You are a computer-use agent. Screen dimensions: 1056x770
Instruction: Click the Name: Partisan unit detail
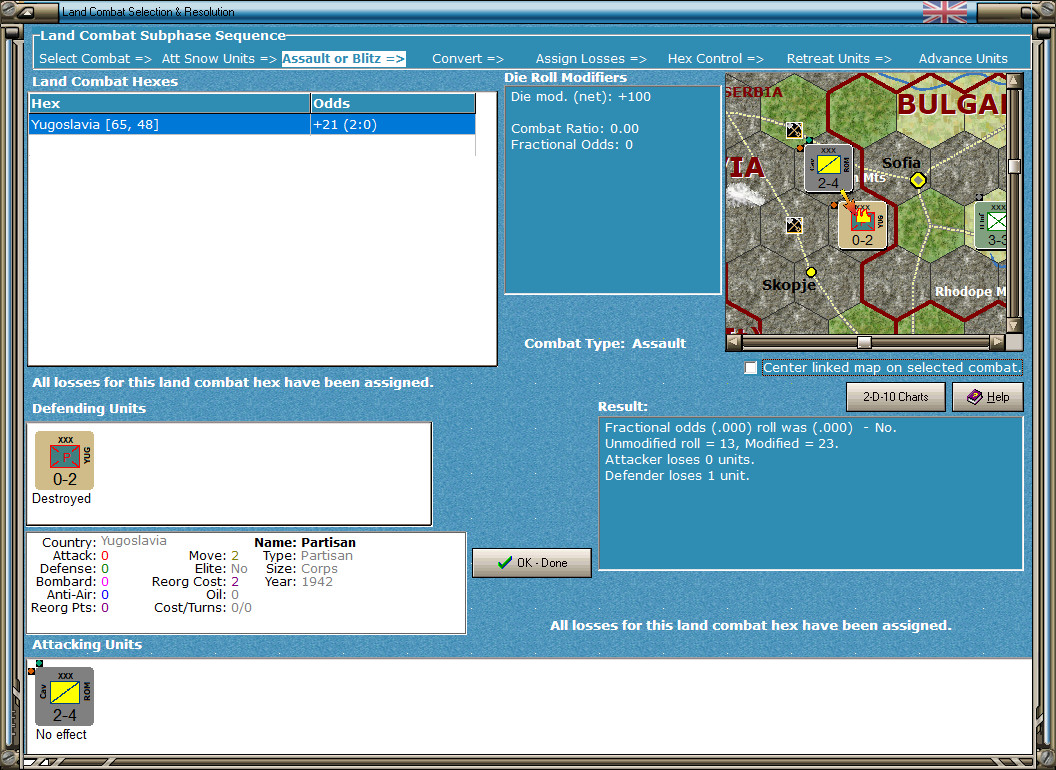point(305,542)
